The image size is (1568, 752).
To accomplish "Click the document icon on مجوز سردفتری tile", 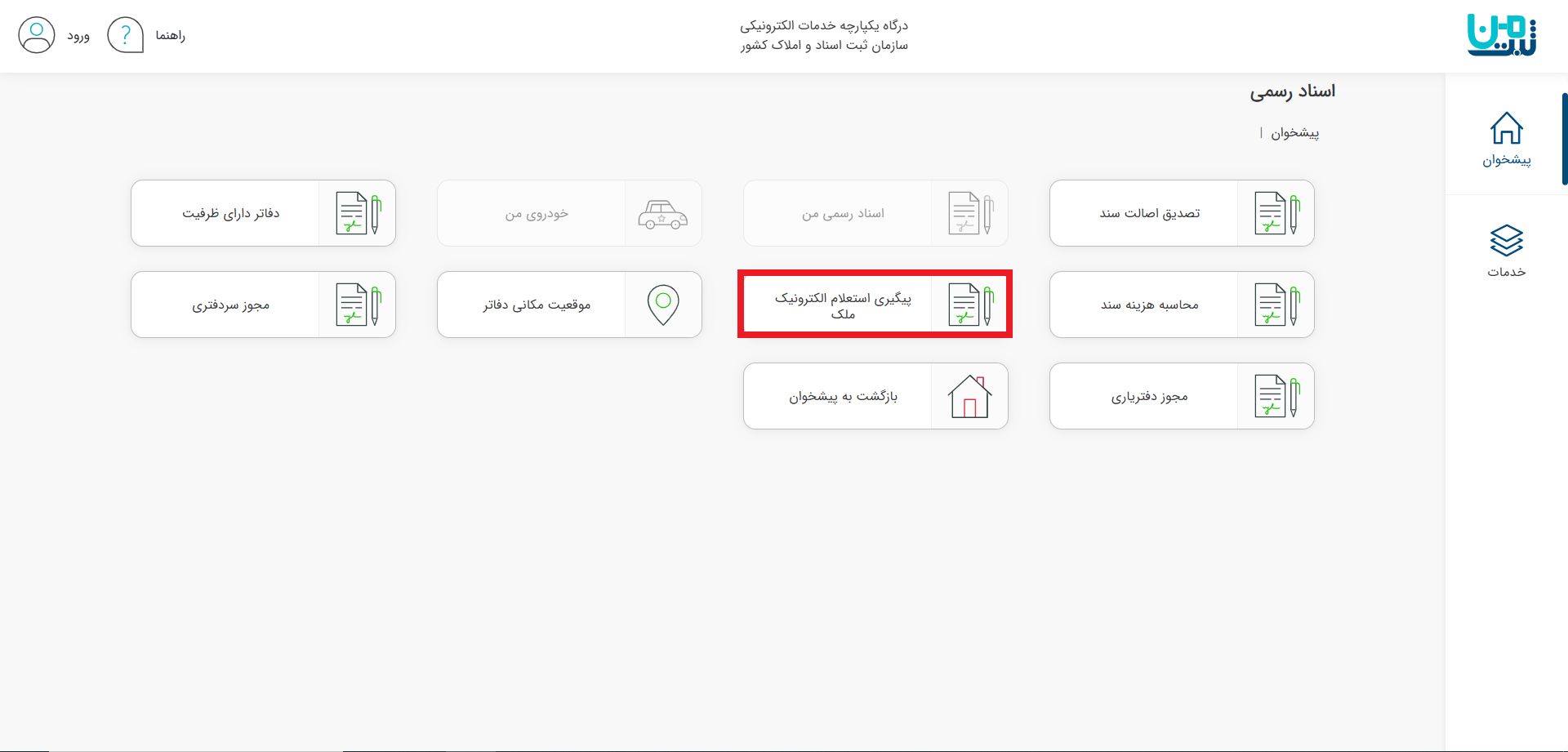I will 357,304.
